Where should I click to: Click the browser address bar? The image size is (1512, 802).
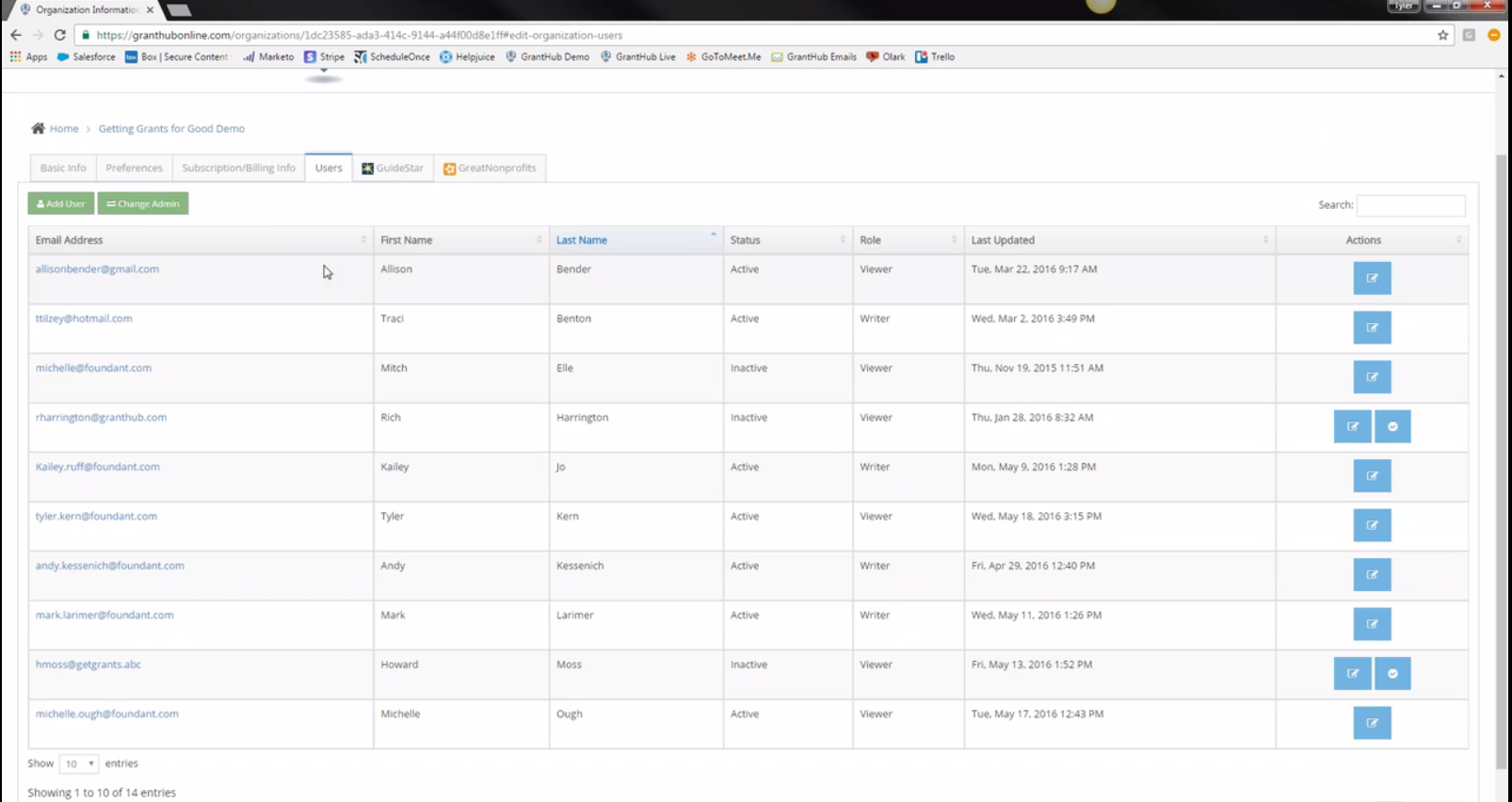pos(753,35)
